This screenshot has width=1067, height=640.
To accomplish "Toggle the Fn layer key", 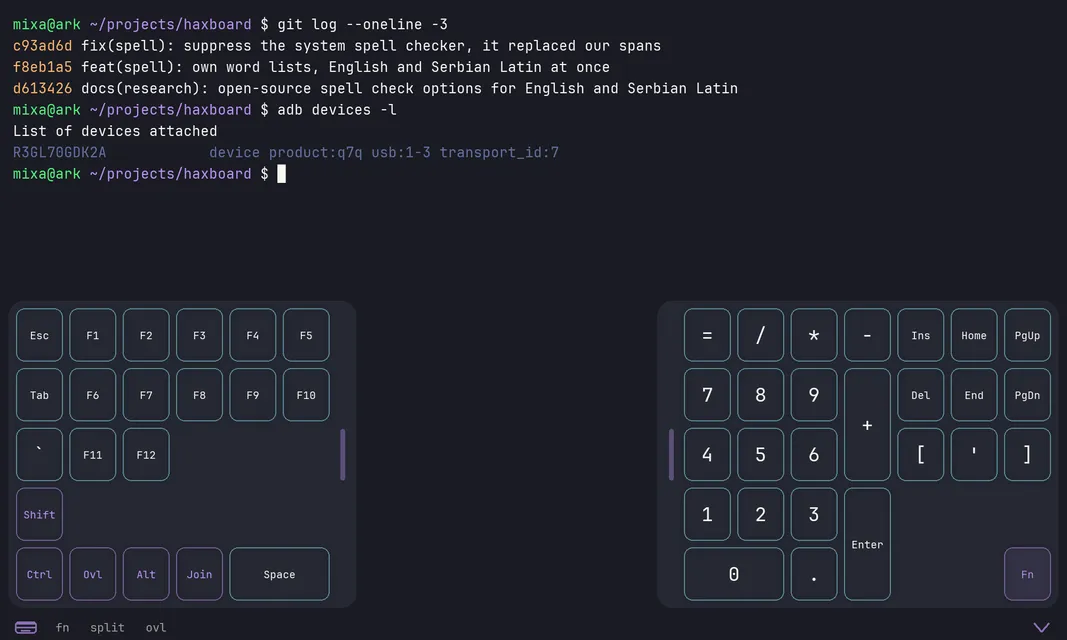I will pos(1028,574).
